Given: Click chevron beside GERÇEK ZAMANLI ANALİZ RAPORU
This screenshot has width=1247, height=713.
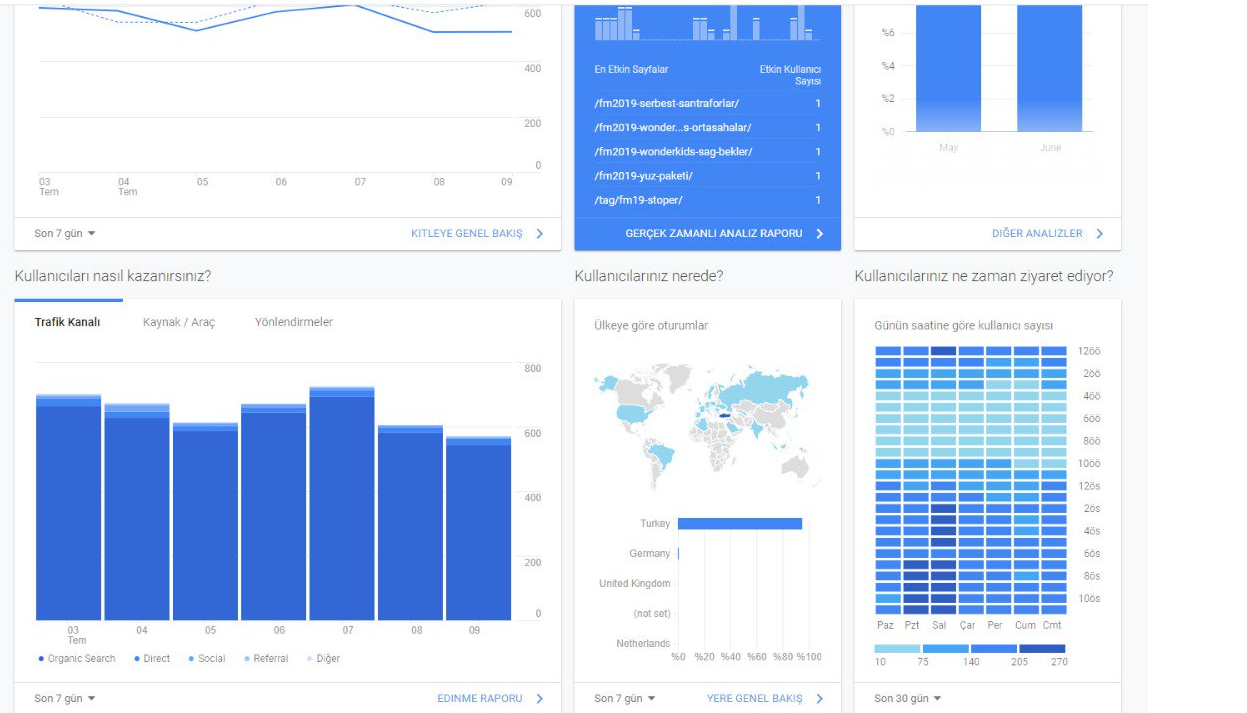Looking at the screenshot, I should coord(820,233).
